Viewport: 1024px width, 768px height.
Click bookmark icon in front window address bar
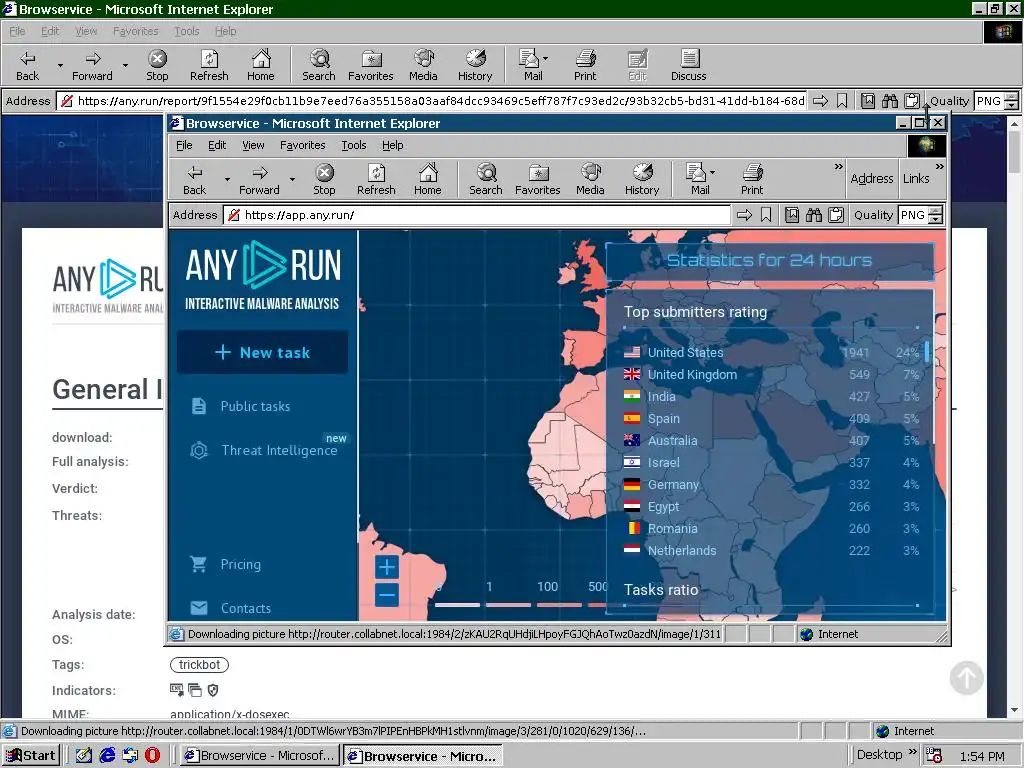[x=766, y=215]
